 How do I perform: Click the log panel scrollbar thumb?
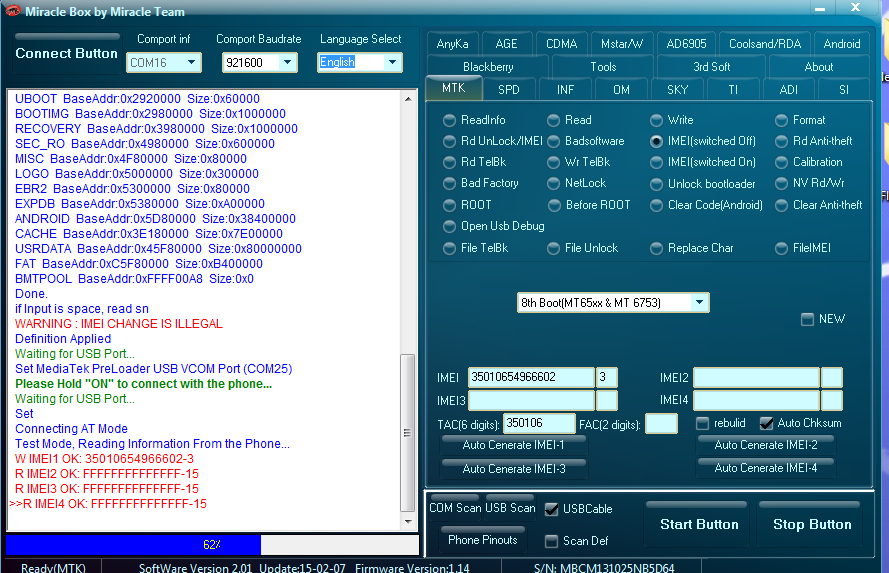(407, 432)
